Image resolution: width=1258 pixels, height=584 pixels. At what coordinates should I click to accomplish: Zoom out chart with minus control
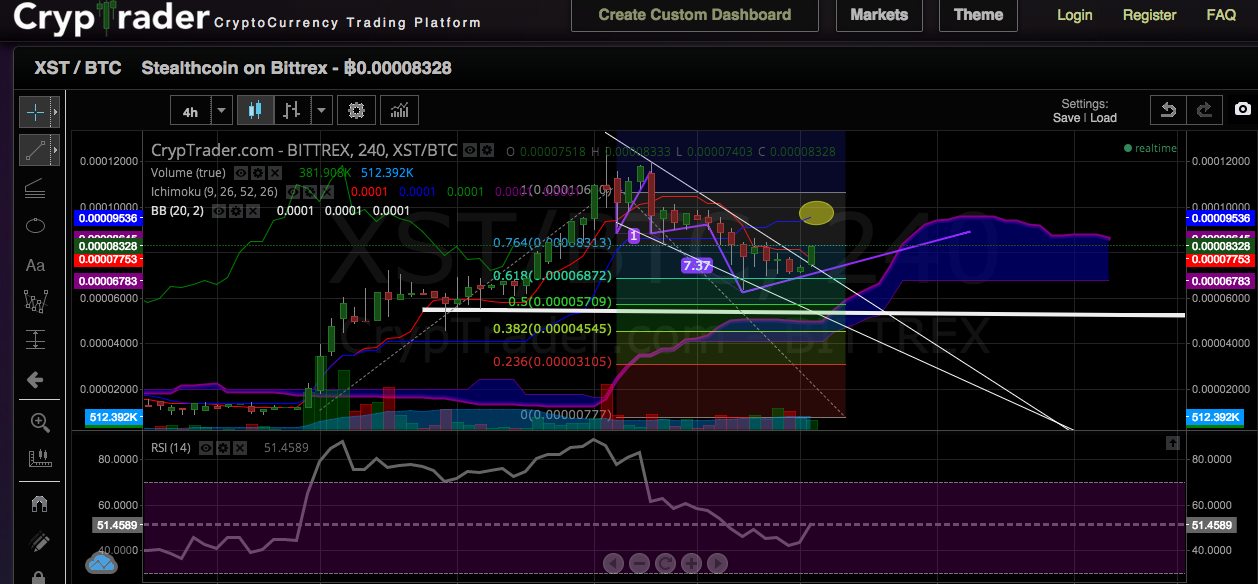coord(640,563)
